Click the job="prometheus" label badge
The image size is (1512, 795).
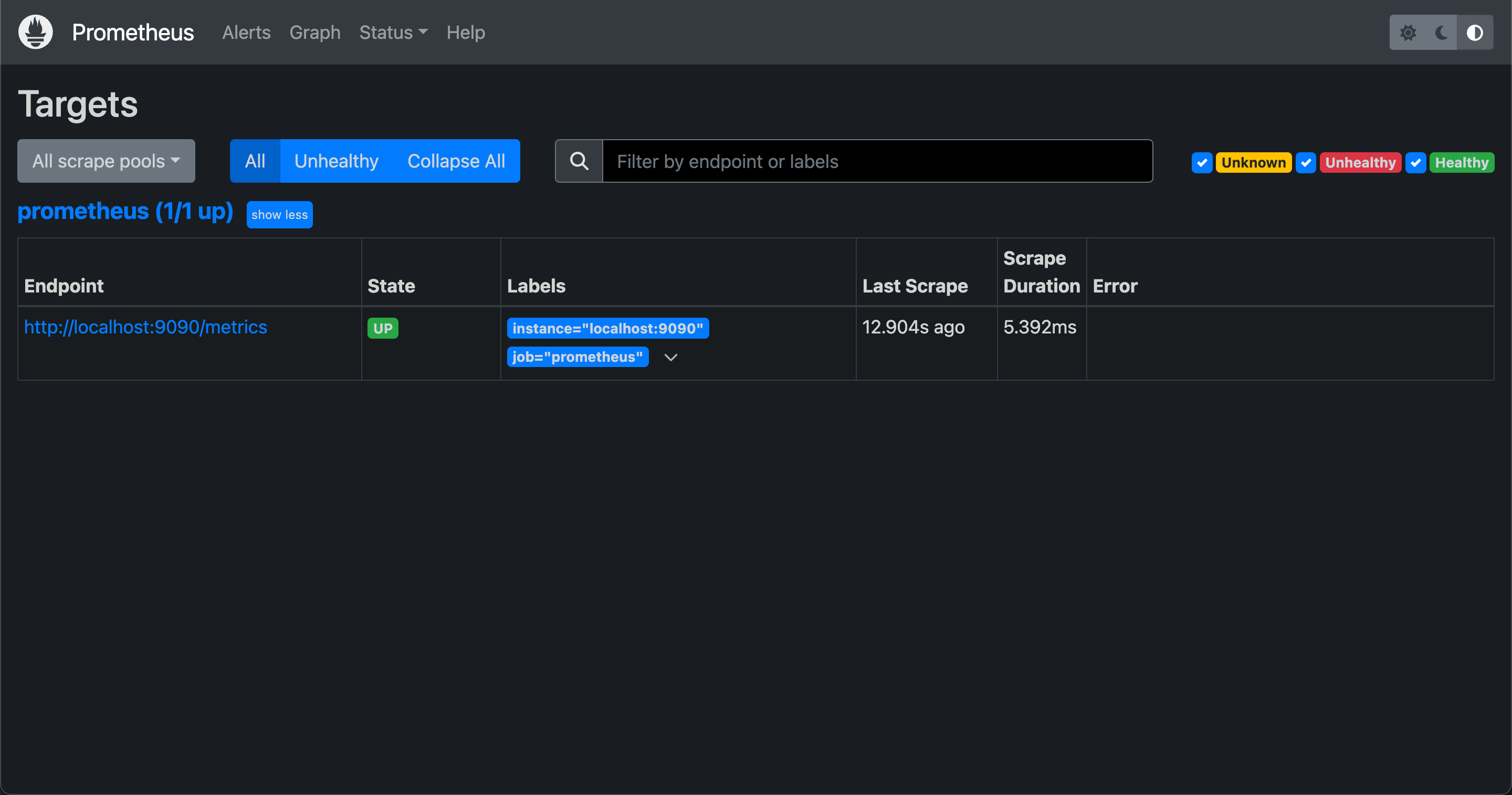577,357
